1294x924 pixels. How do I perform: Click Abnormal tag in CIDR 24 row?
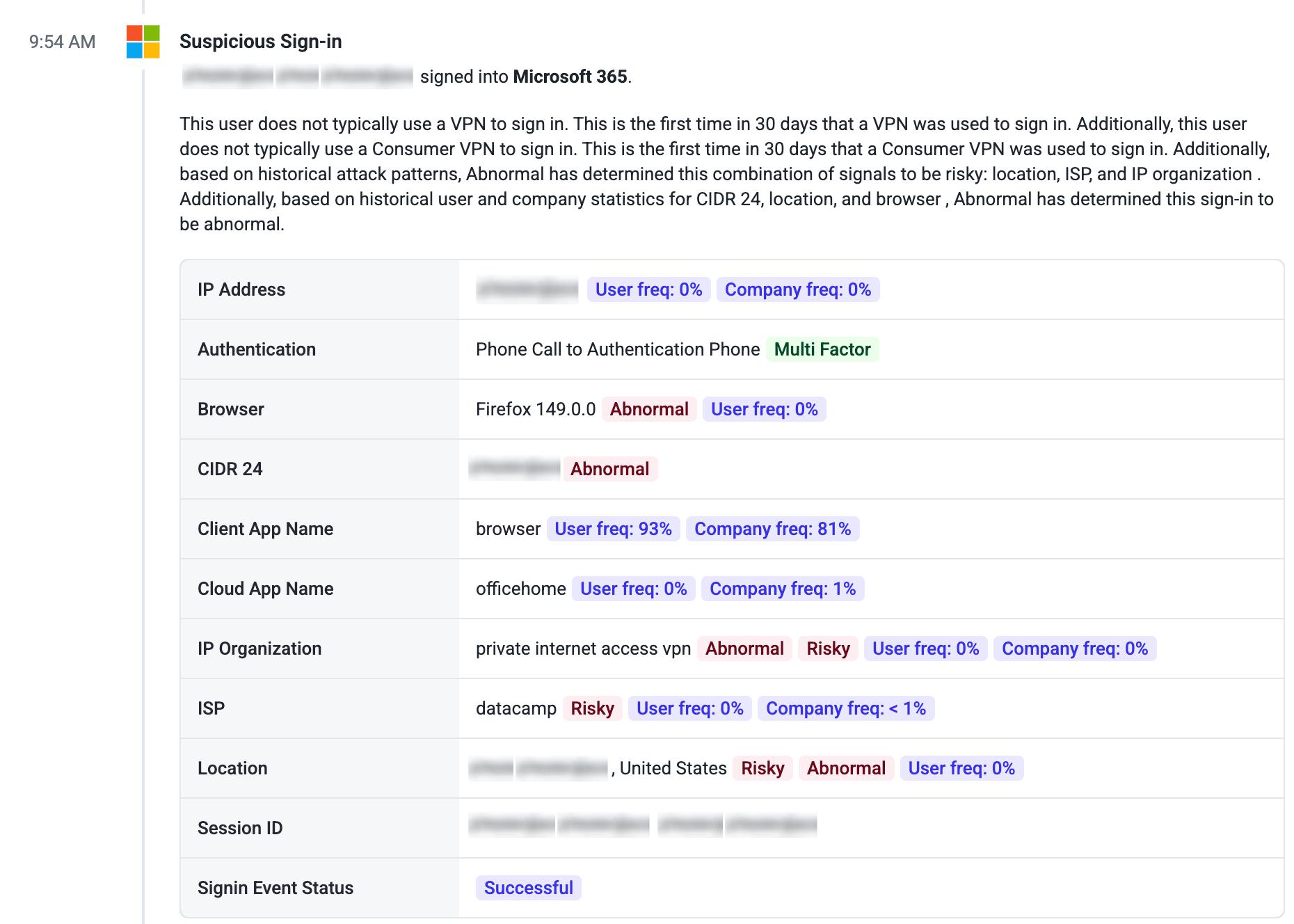pyautogui.click(x=610, y=469)
